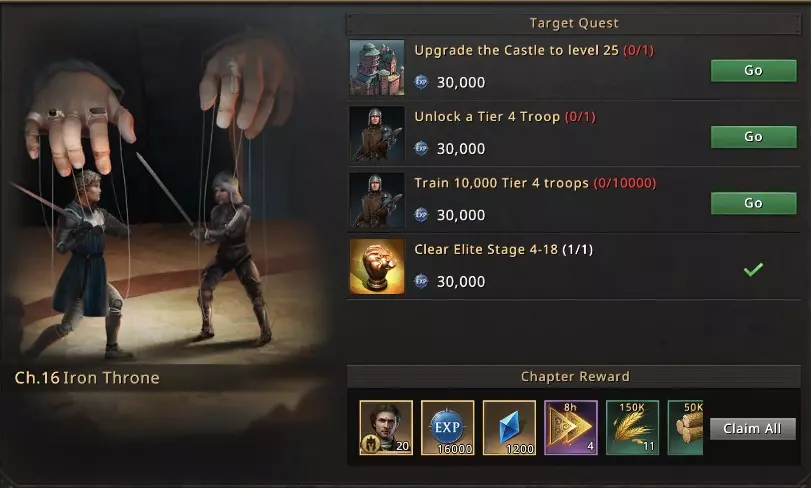Select the 150K wheat food reward
811x488 pixels.
(x=632, y=428)
